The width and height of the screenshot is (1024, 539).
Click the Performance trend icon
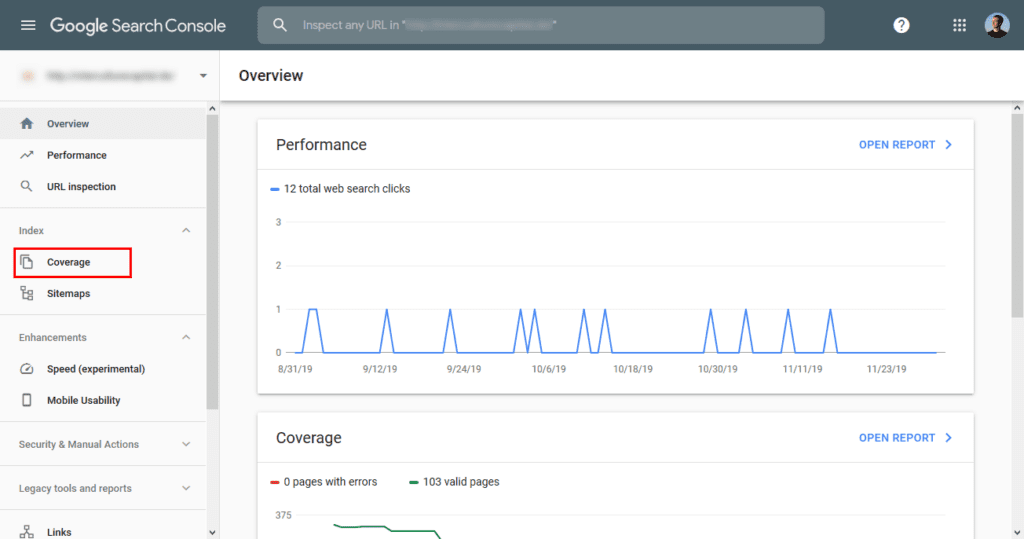pos(27,155)
